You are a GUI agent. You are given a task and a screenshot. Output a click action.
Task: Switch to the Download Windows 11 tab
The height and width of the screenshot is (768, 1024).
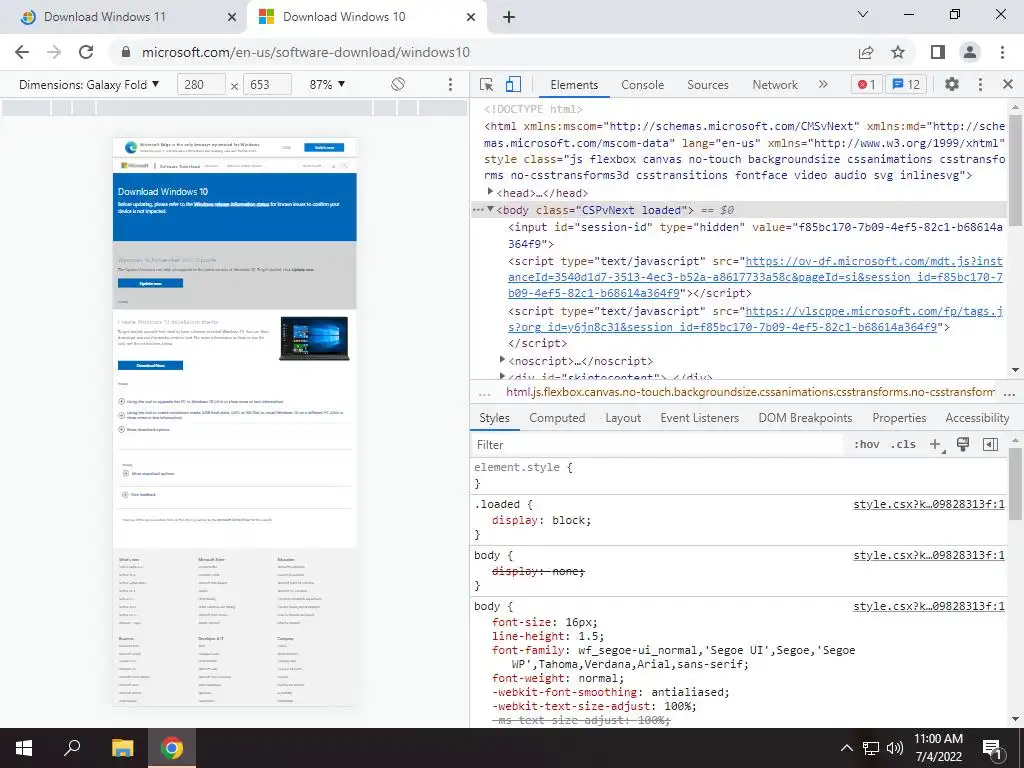[x=104, y=17]
